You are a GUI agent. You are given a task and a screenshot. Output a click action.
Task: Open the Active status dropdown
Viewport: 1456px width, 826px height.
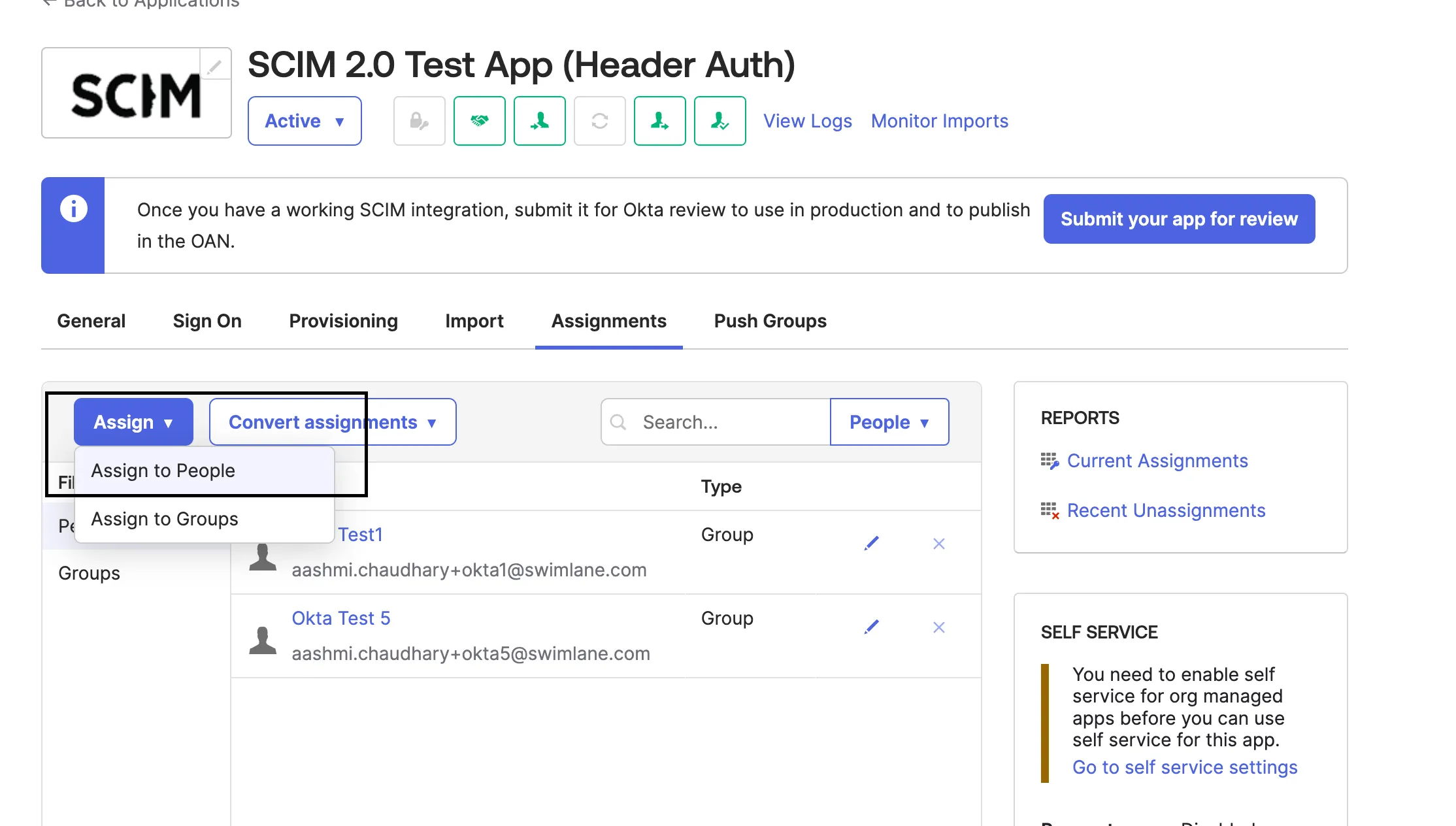(x=305, y=121)
